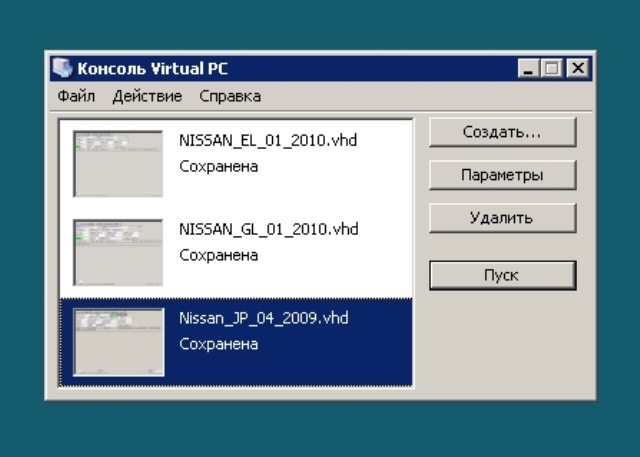Viewport: 640px width, 457px height.
Task: Close the Консоль Virtual PC window
Action: click(x=577, y=69)
